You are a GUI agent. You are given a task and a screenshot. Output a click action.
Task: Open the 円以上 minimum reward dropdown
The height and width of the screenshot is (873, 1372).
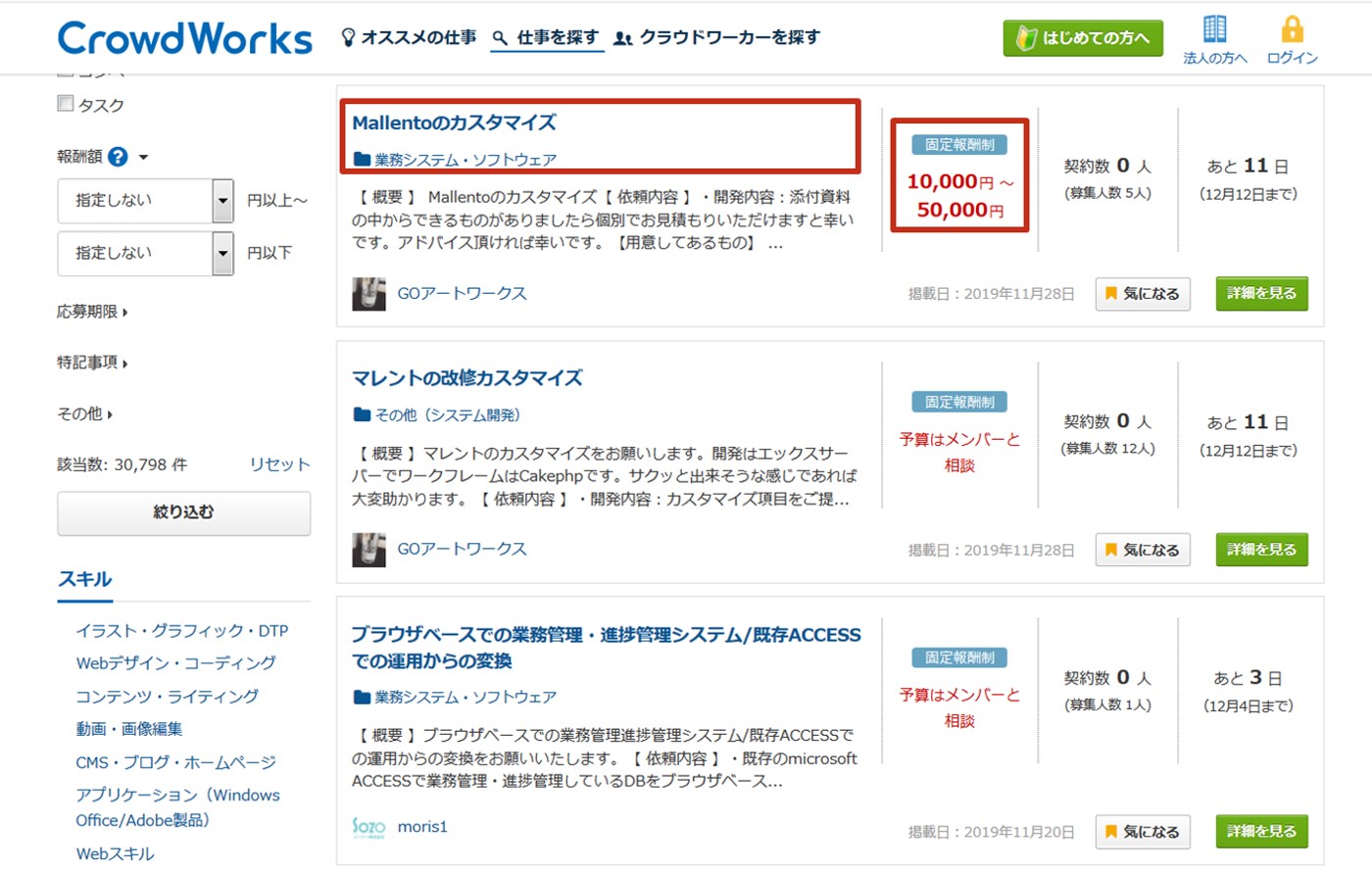145,201
